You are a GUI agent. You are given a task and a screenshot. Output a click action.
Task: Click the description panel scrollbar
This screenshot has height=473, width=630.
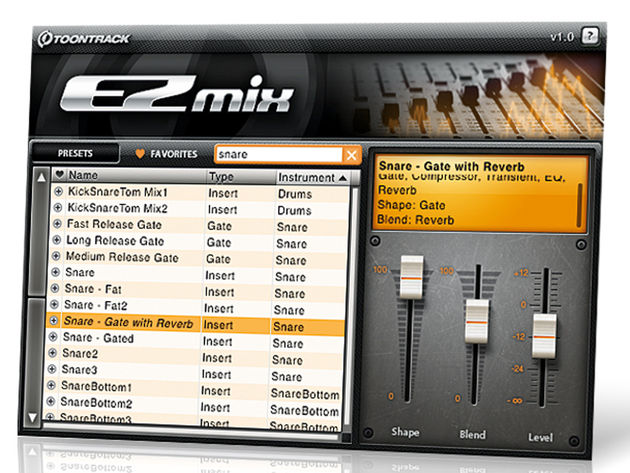tap(579, 205)
